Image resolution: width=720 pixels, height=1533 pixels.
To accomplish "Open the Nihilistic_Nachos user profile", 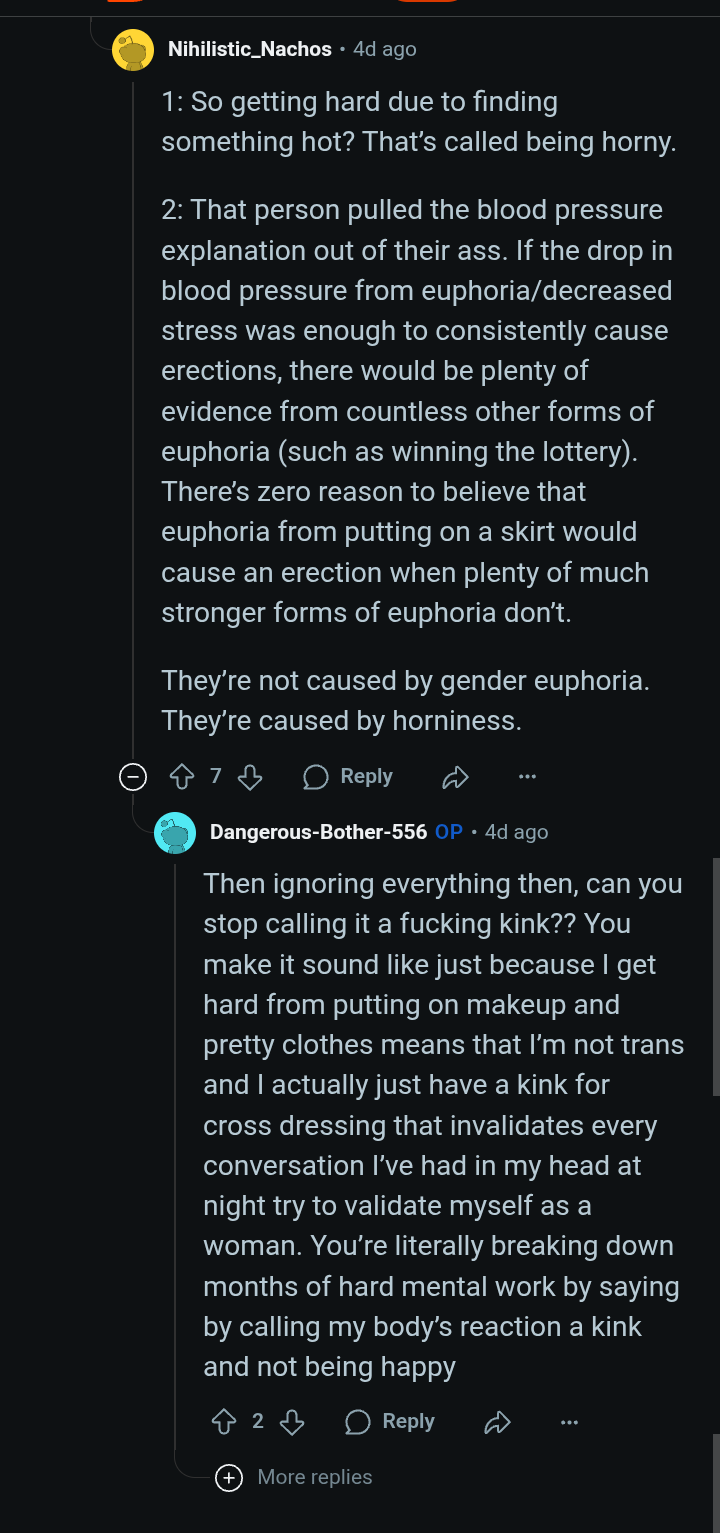I will coord(250,49).
